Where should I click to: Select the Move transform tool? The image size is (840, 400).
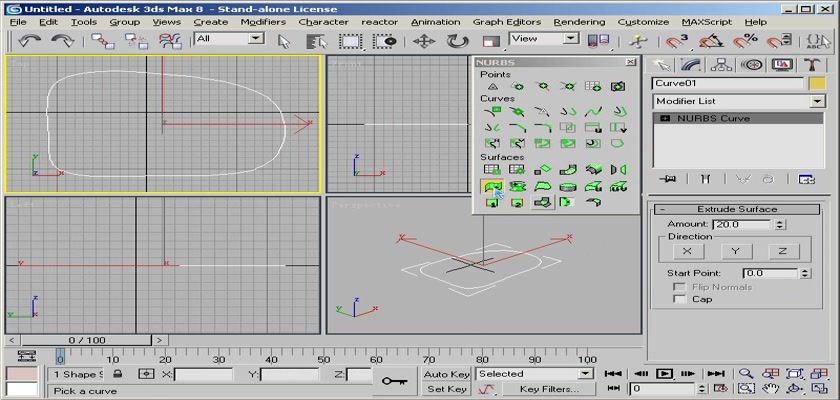coord(423,41)
